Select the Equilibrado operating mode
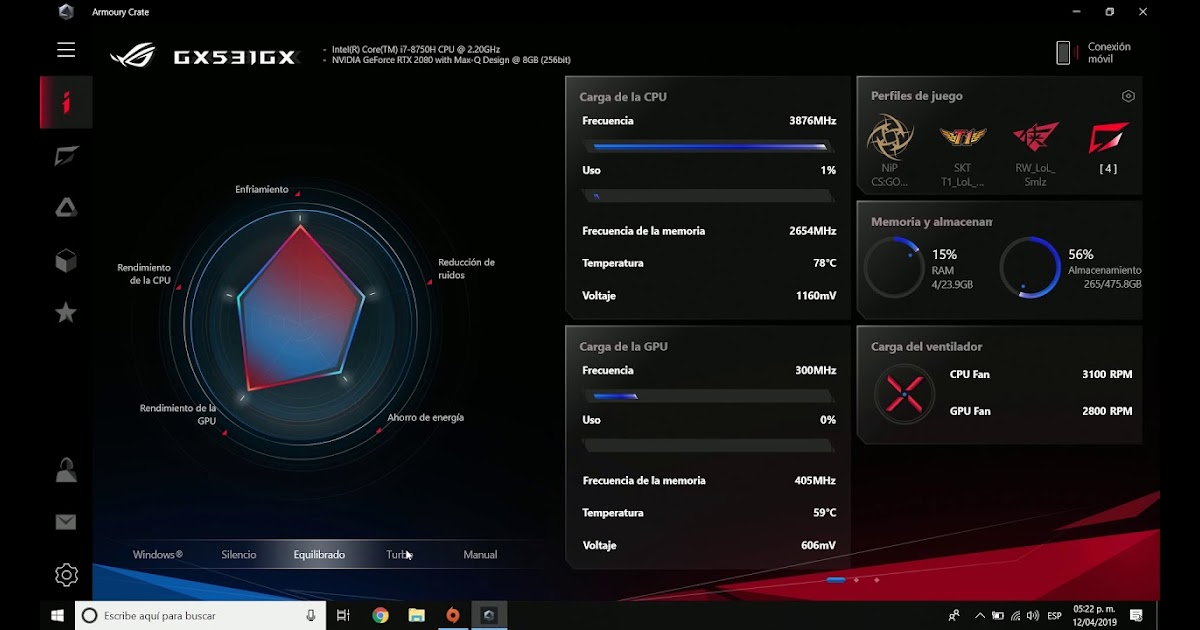 (319, 554)
